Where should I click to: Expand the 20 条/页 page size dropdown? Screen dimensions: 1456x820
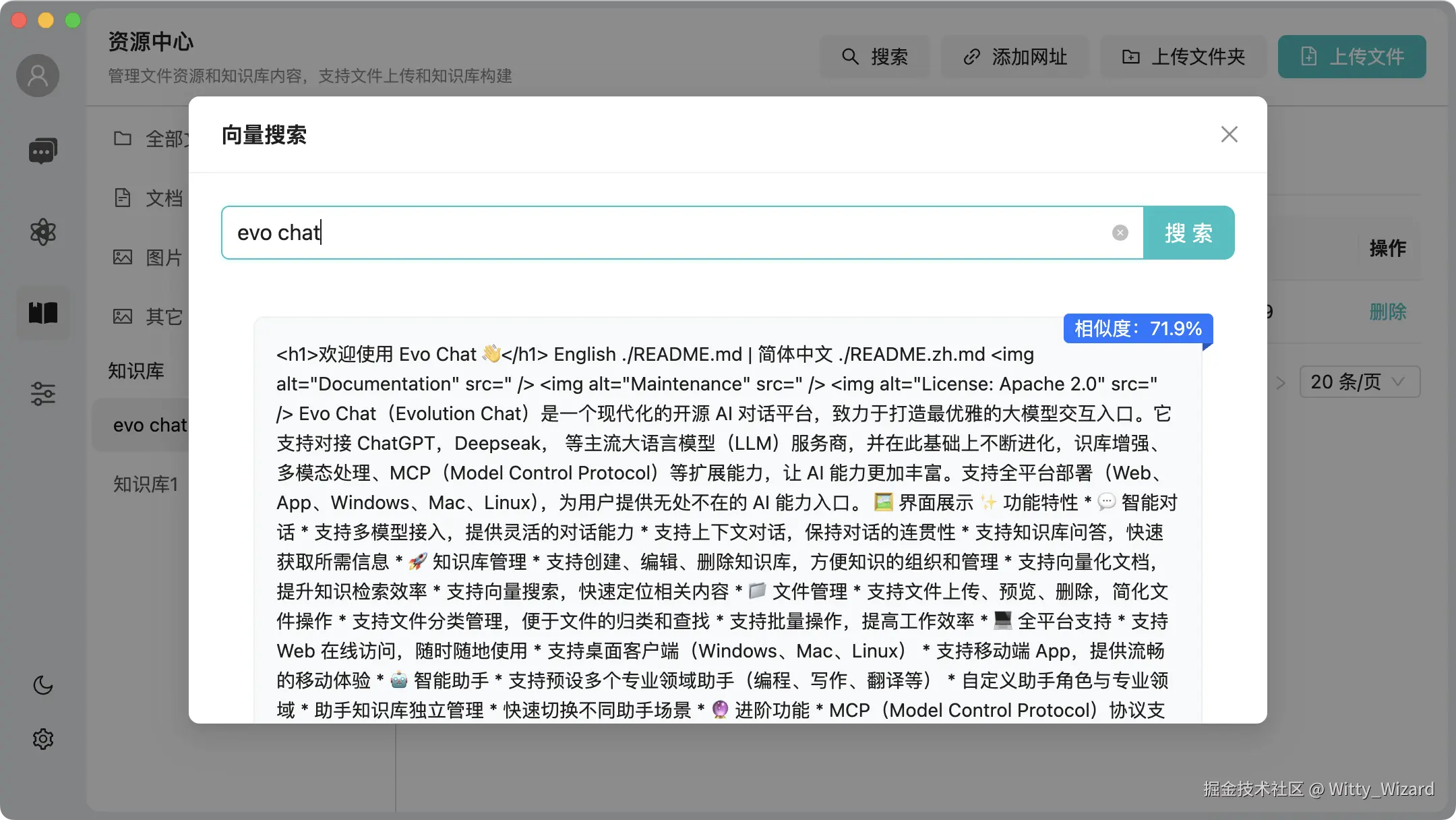pos(1359,382)
